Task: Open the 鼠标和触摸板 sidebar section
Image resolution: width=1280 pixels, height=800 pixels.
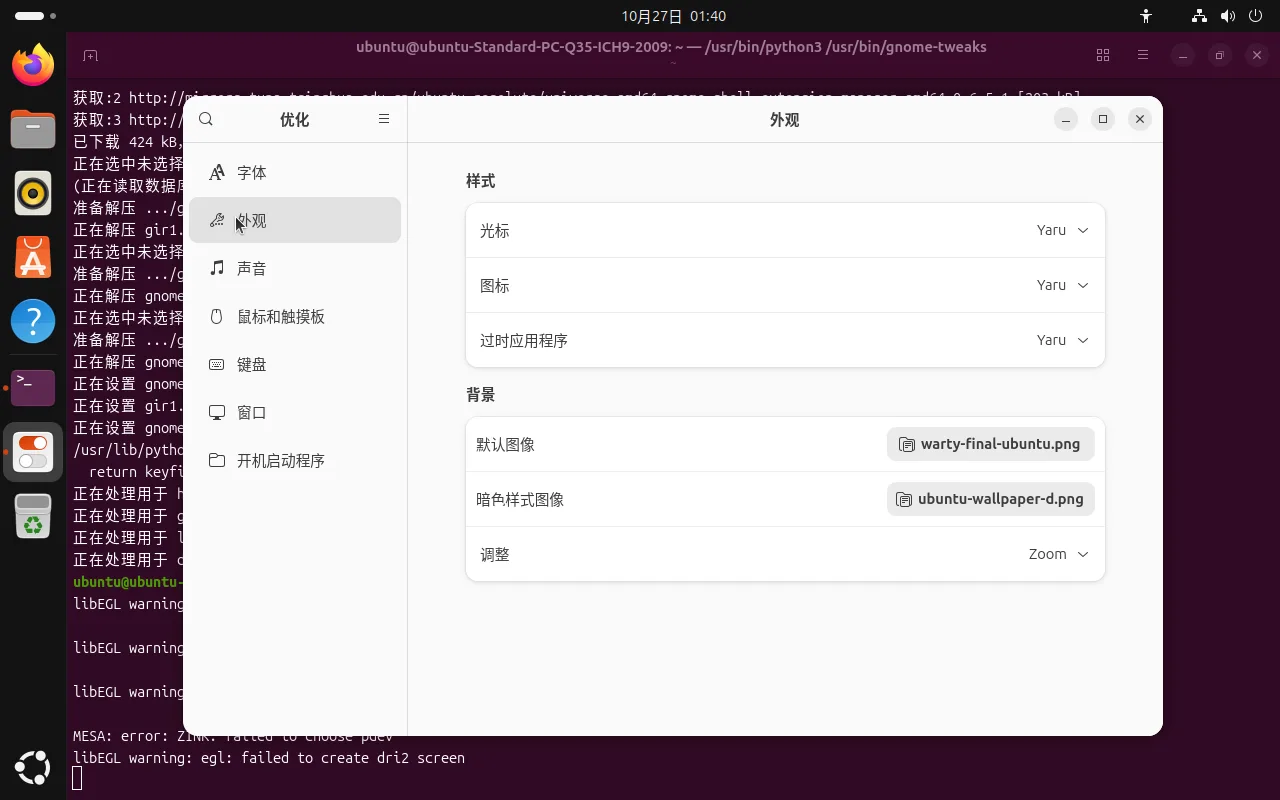Action: pos(295,317)
